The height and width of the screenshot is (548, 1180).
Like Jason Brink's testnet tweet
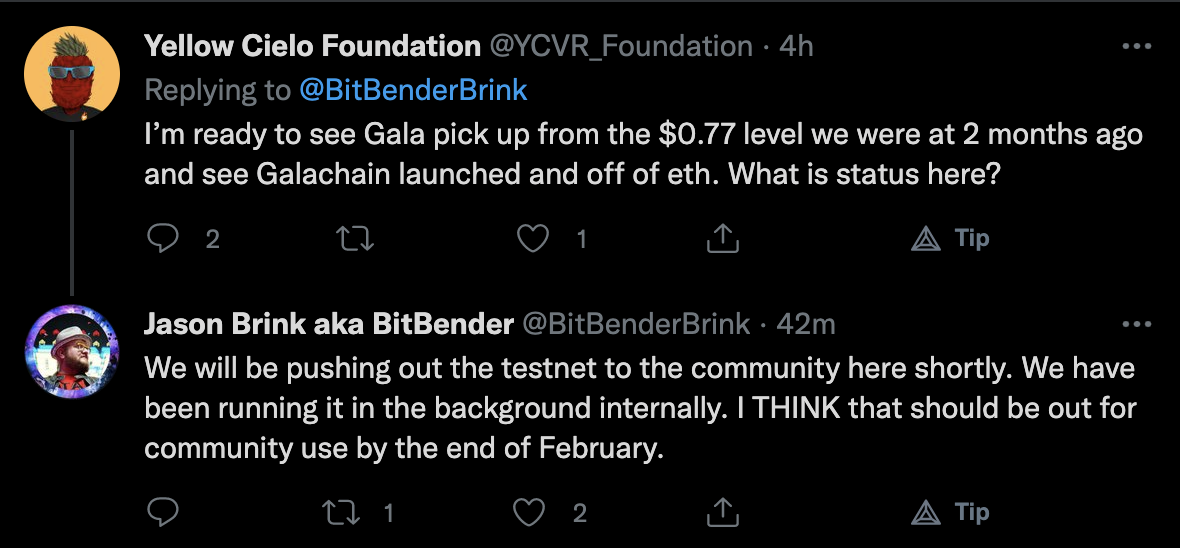tap(529, 512)
